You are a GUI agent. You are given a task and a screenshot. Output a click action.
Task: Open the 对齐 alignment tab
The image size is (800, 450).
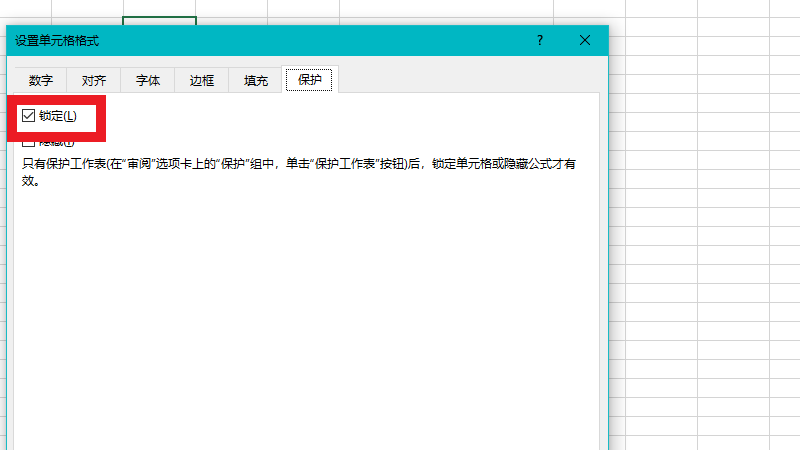[94, 81]
